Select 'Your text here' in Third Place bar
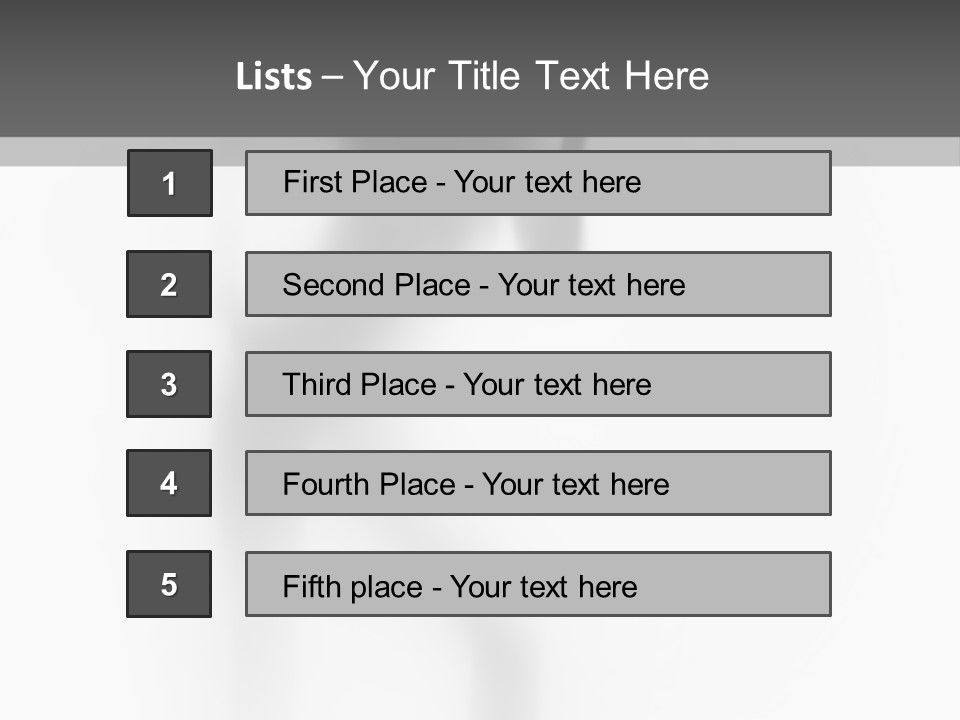 557,385
